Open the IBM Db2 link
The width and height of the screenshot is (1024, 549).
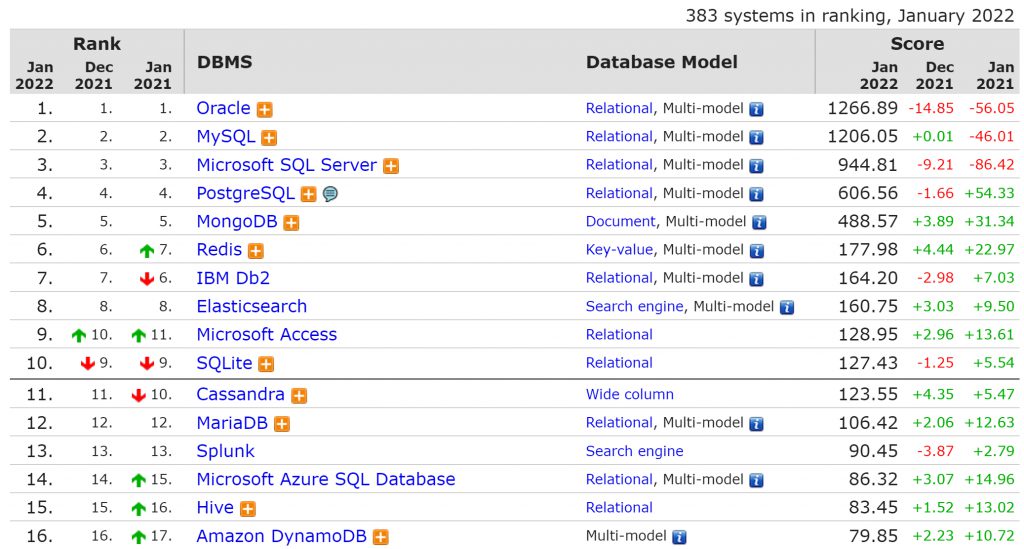233,278
